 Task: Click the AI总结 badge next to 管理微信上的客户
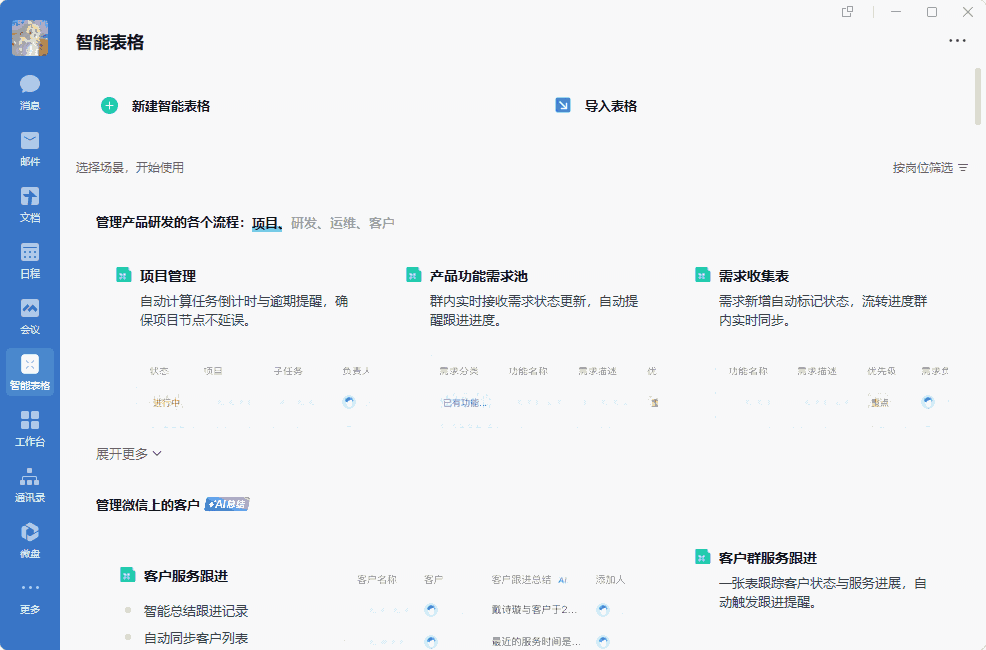tap(226, 504)
